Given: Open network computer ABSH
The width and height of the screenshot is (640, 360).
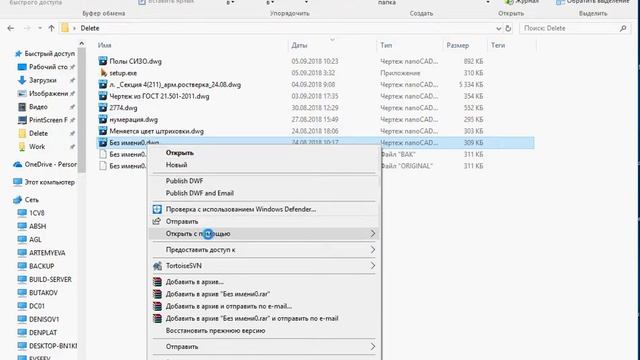Looking at the screenshot, I should pos(37,227).
